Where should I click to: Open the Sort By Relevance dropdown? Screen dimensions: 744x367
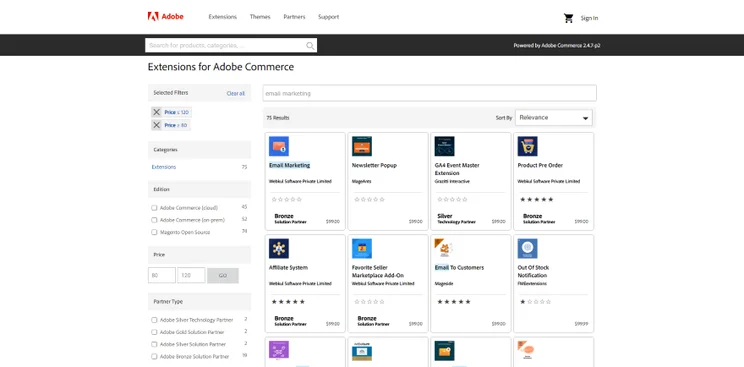click(x=554, y=118)
